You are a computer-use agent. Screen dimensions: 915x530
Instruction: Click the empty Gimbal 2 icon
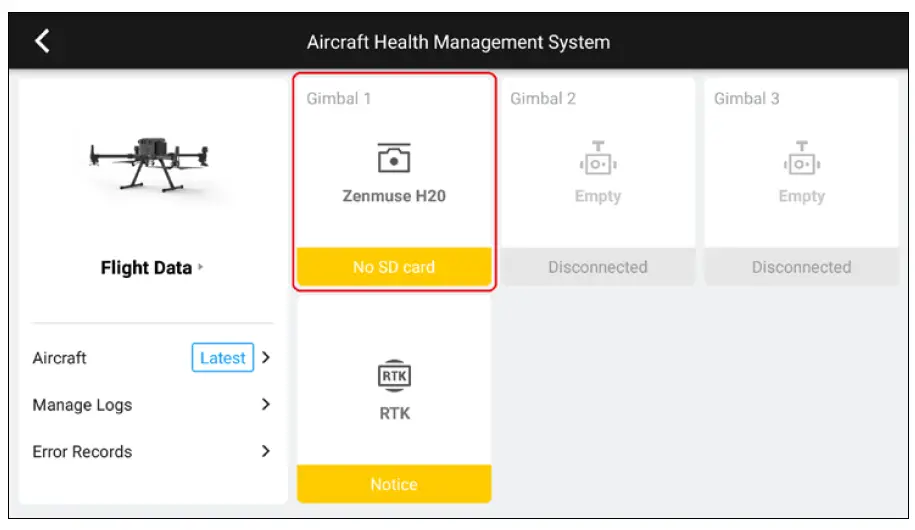coord(597,159)
